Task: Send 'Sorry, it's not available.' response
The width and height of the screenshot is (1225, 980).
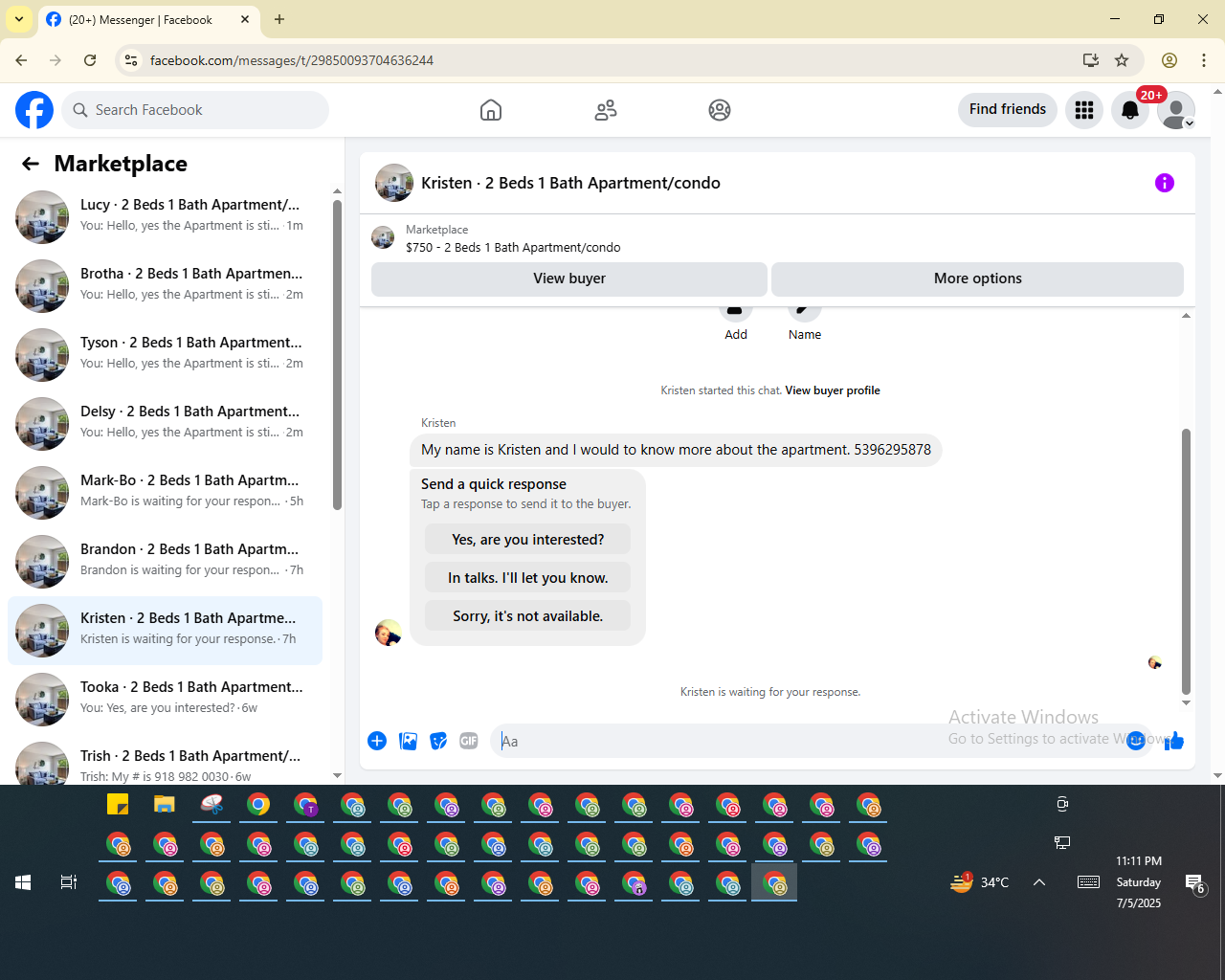Action: click(x=528, y=615)
